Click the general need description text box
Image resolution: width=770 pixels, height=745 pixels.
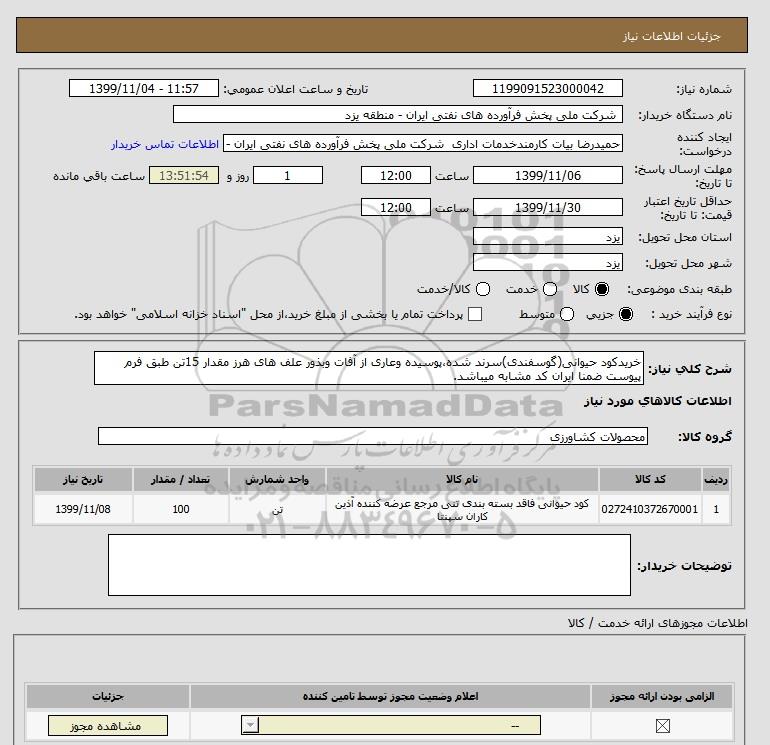[x=369, y=368]
